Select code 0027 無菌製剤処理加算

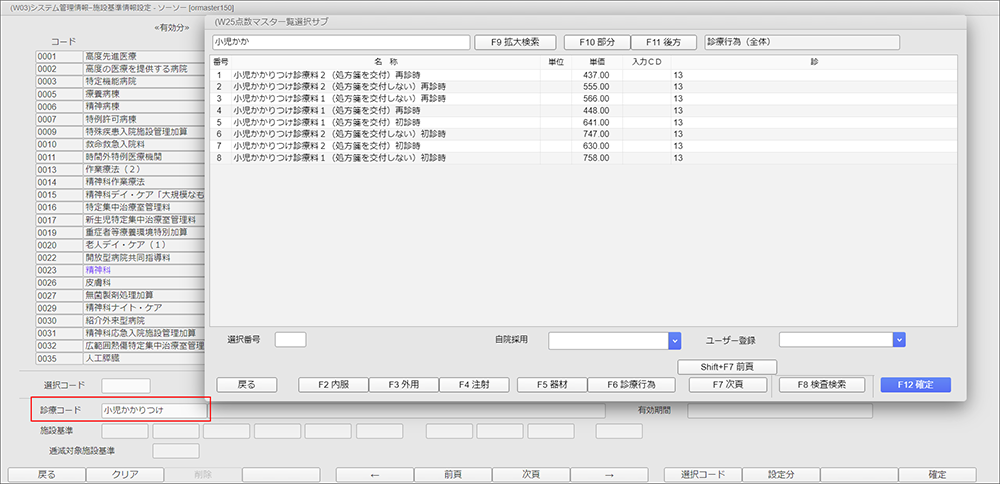click(x=120, y=295)
